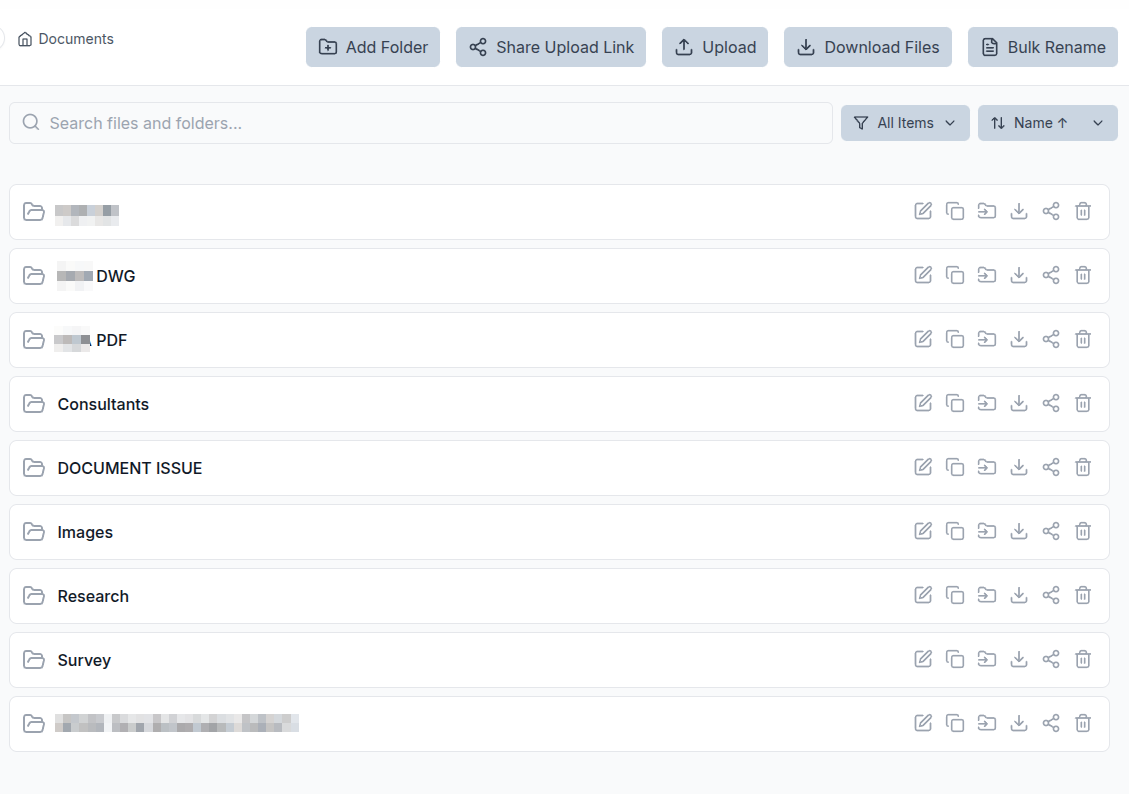
Task: Copy the Research folder
Action: [955, 595]
